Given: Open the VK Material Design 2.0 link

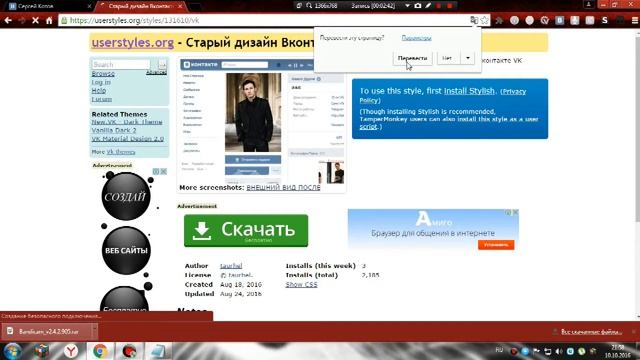Looking at the screenshot, I should [128, 139].
